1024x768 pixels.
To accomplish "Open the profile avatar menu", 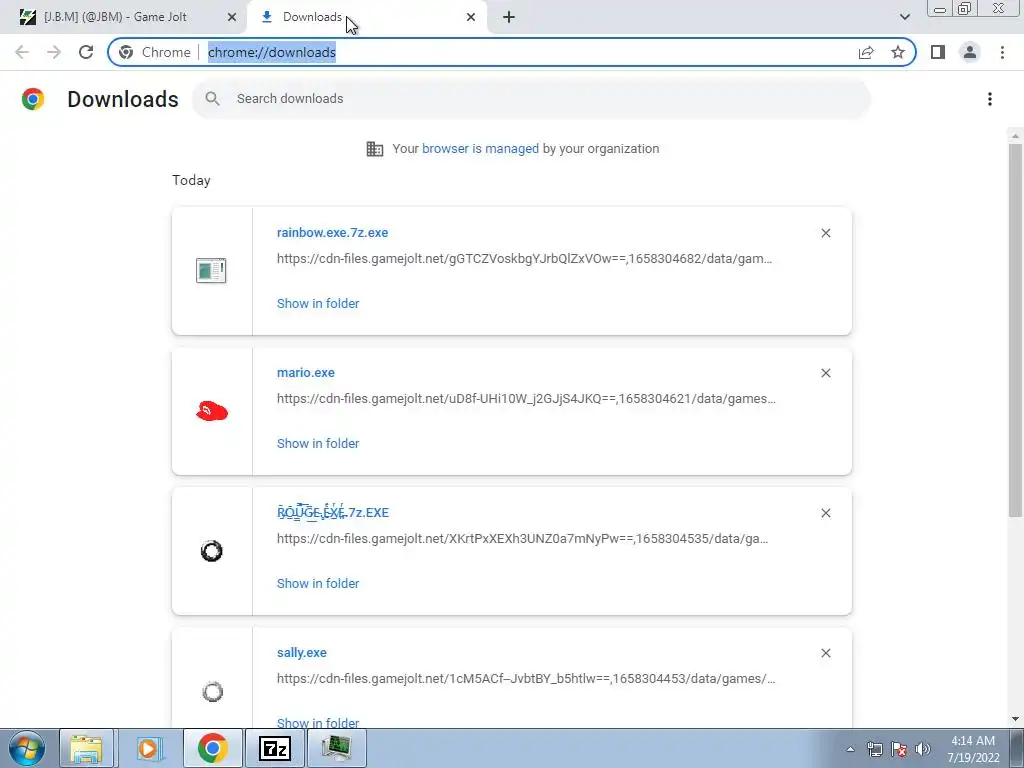I will pos(970,52).
